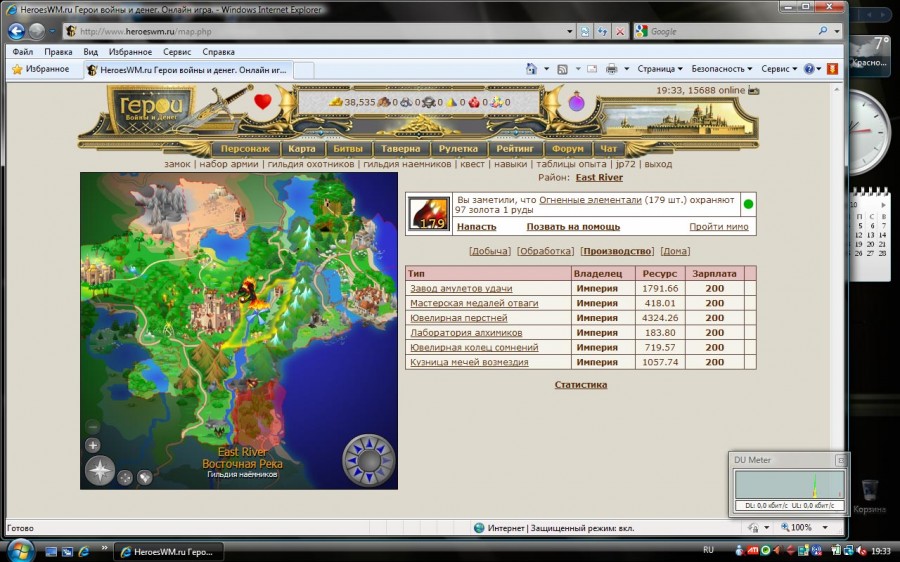Screen dimensions: 900x562
Task: Open the Windows Start orb
Action: (x=19, y=551)
